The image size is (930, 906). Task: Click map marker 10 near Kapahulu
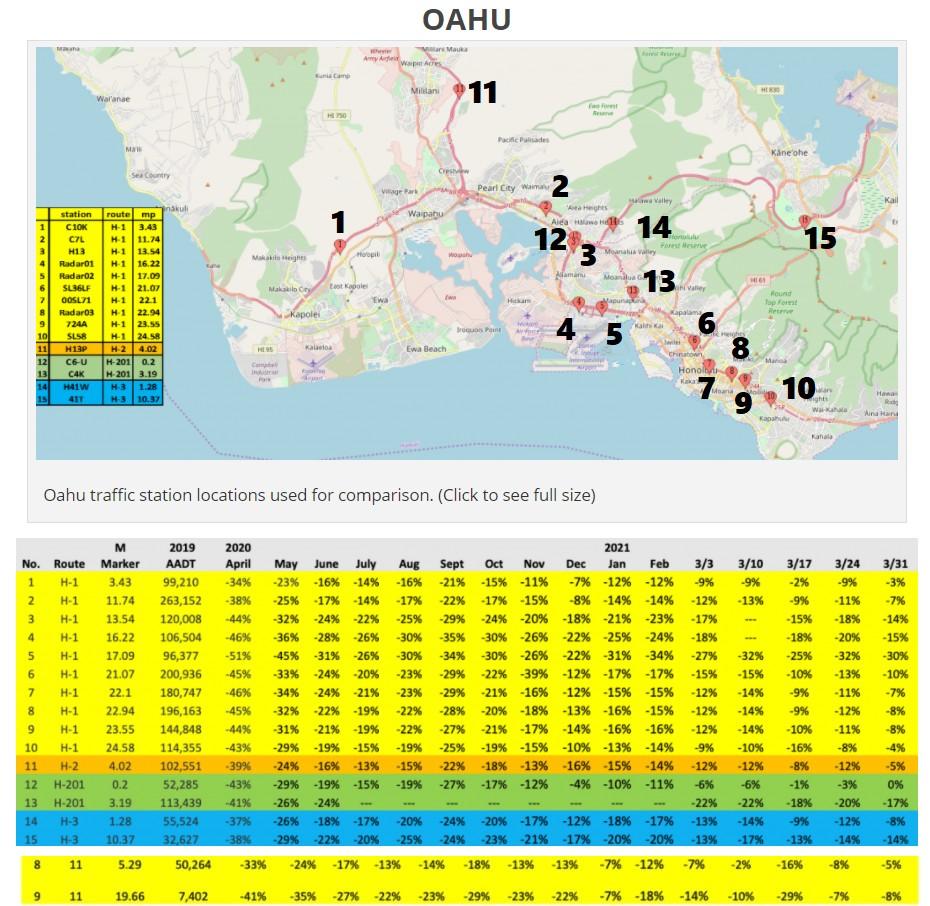770,397
